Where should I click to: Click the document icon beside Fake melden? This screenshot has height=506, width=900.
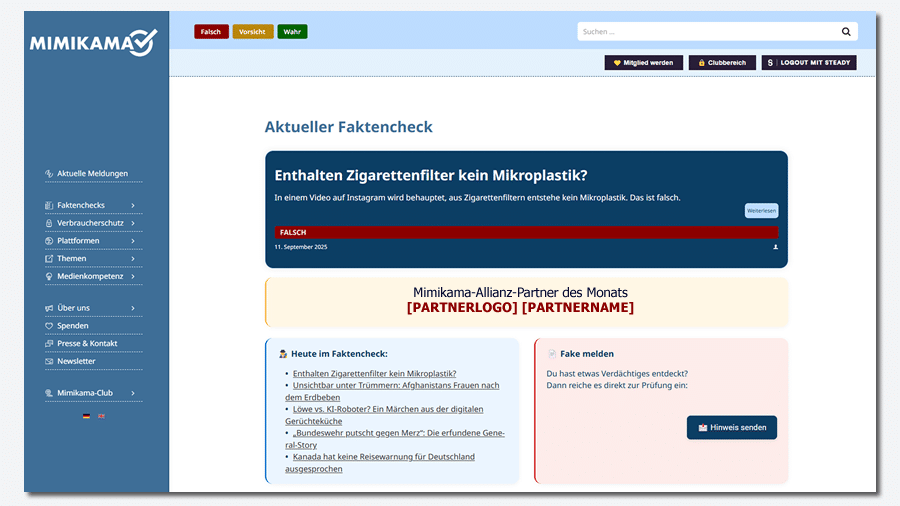point(552,354)
